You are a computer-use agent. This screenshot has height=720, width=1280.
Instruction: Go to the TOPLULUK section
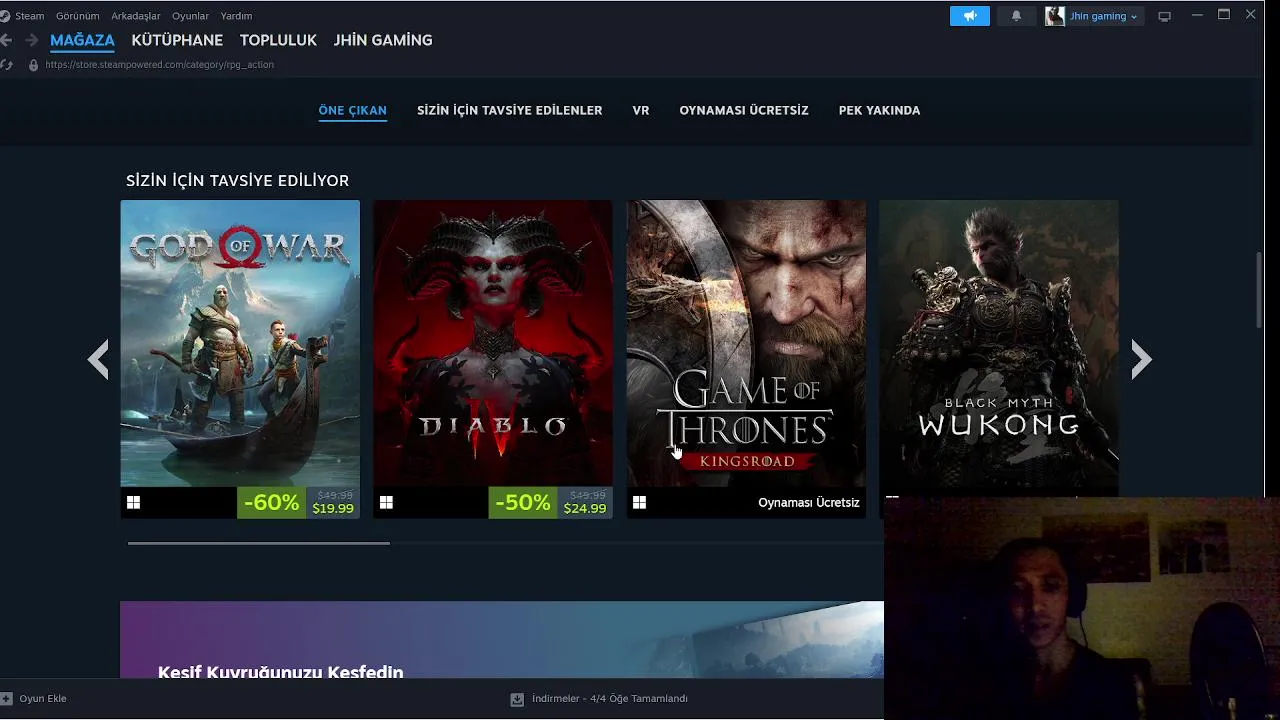point(278,40)
